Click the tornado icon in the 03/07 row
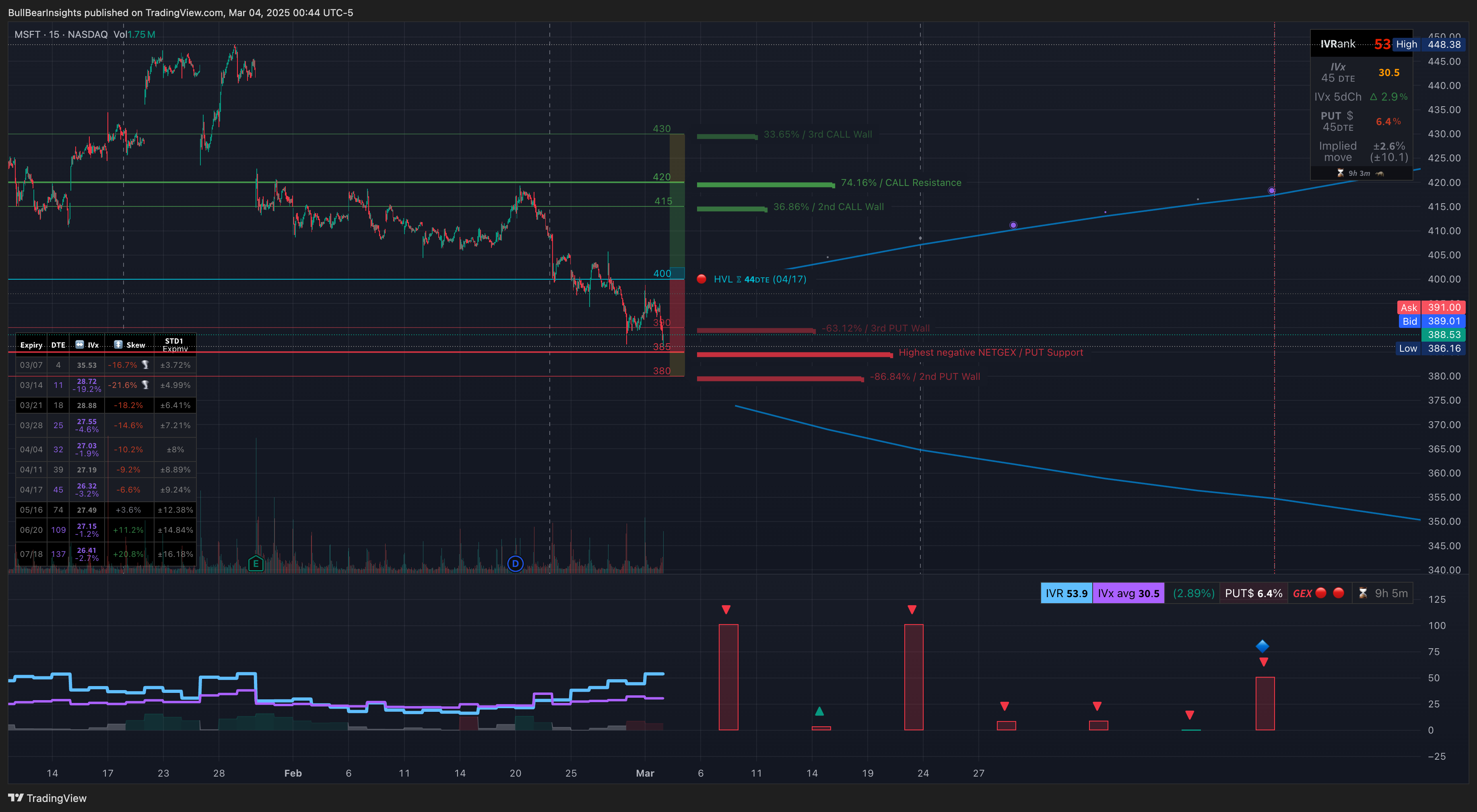 tap(146, 365)
